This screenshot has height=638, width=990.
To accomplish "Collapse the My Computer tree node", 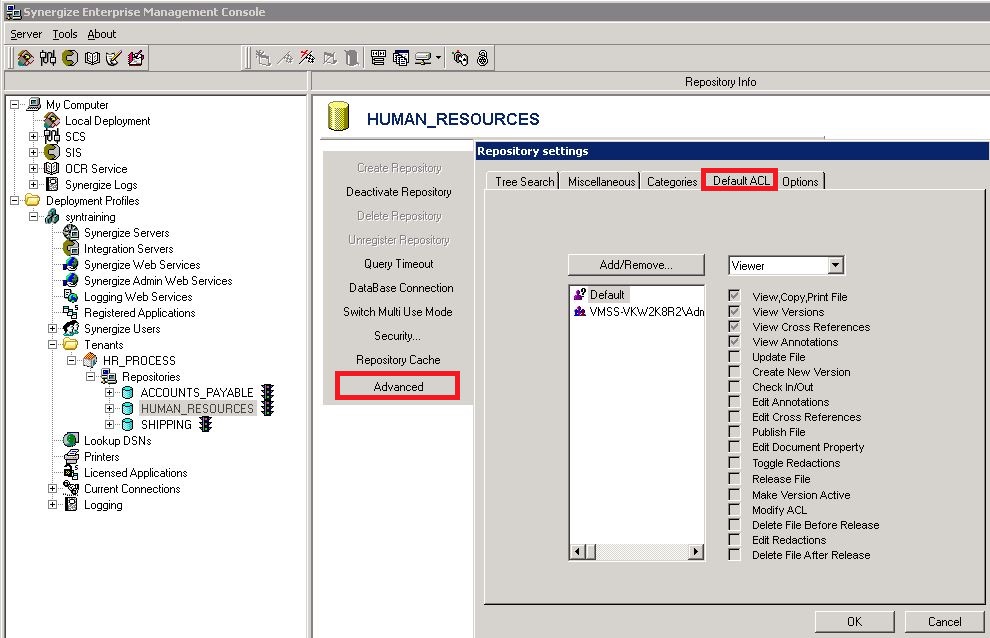I will 15,104.
